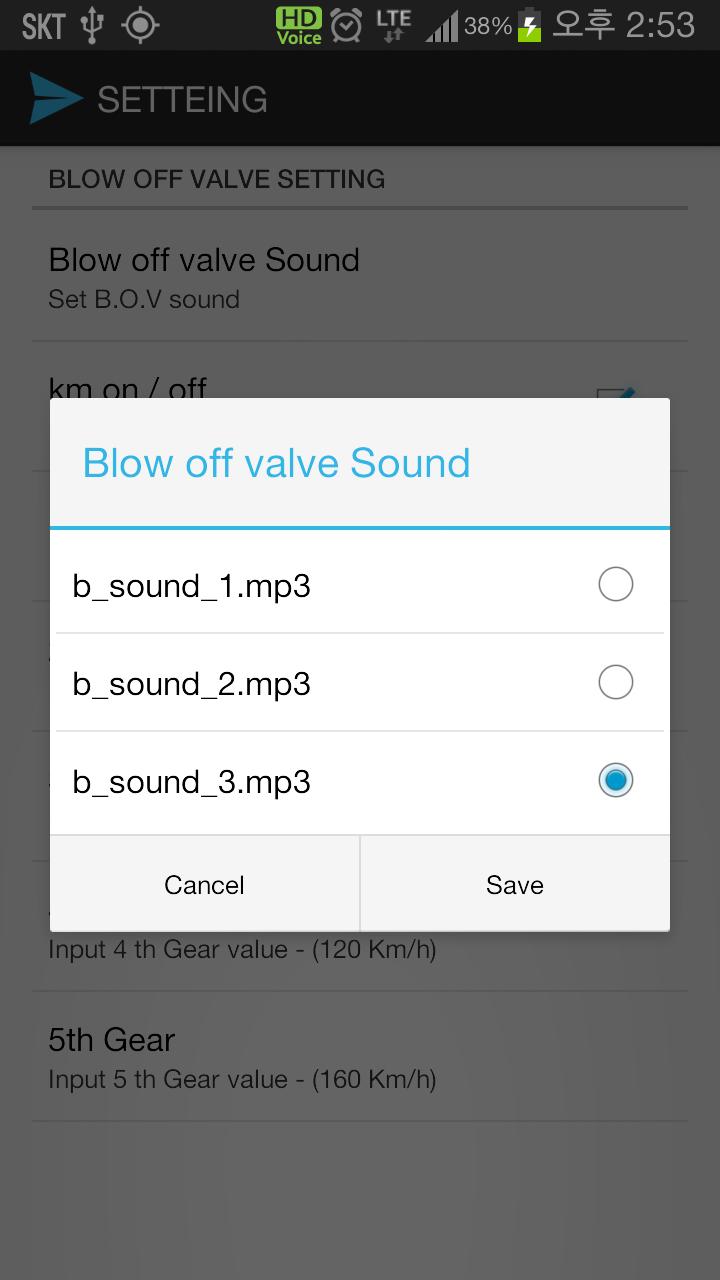
Task: Select the b_sound_1.mp3 radio button
Action: click(x=615, y=584)
